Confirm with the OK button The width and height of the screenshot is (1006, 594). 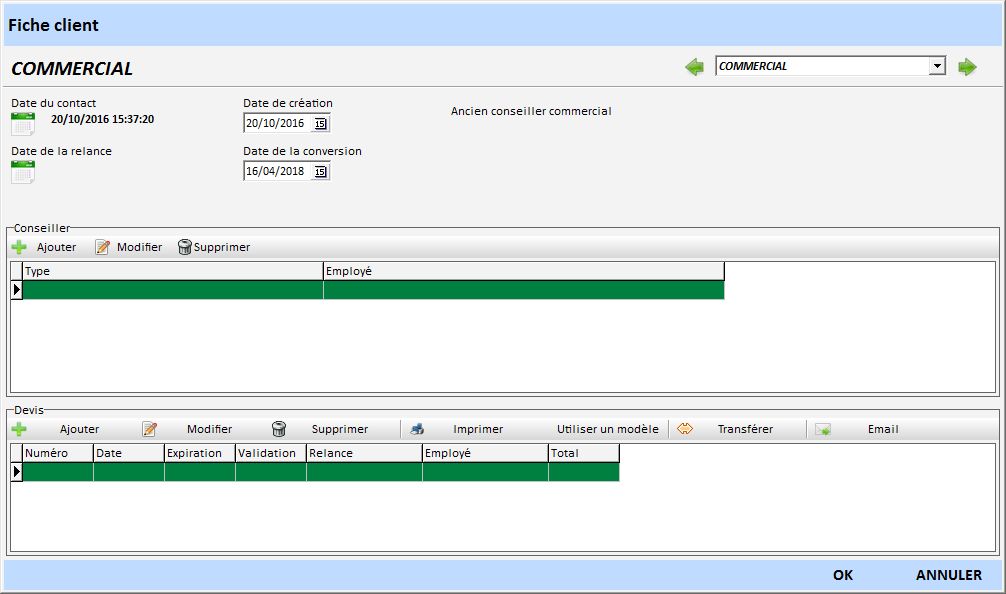(843, 575)
